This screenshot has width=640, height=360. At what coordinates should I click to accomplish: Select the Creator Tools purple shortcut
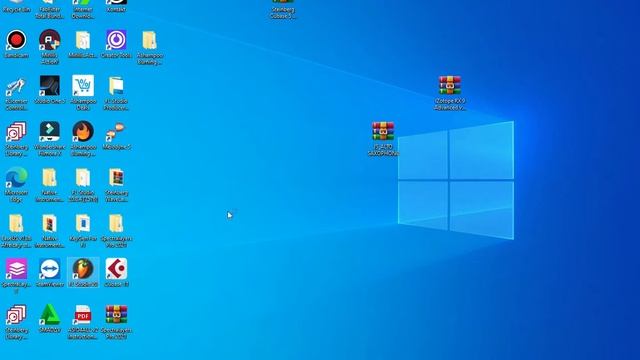coord(116,40)
